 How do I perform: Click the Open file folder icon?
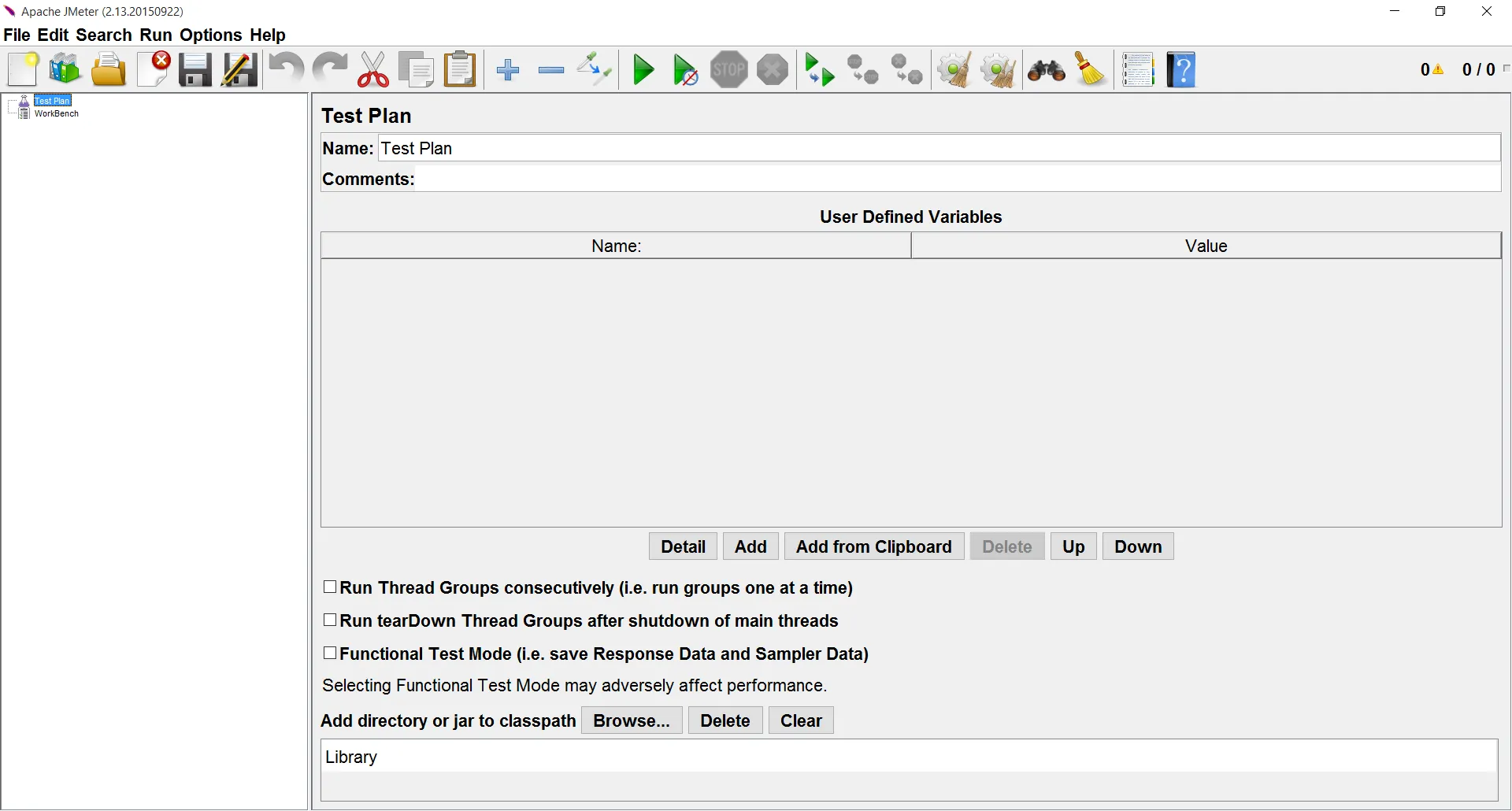coord(109,70)
